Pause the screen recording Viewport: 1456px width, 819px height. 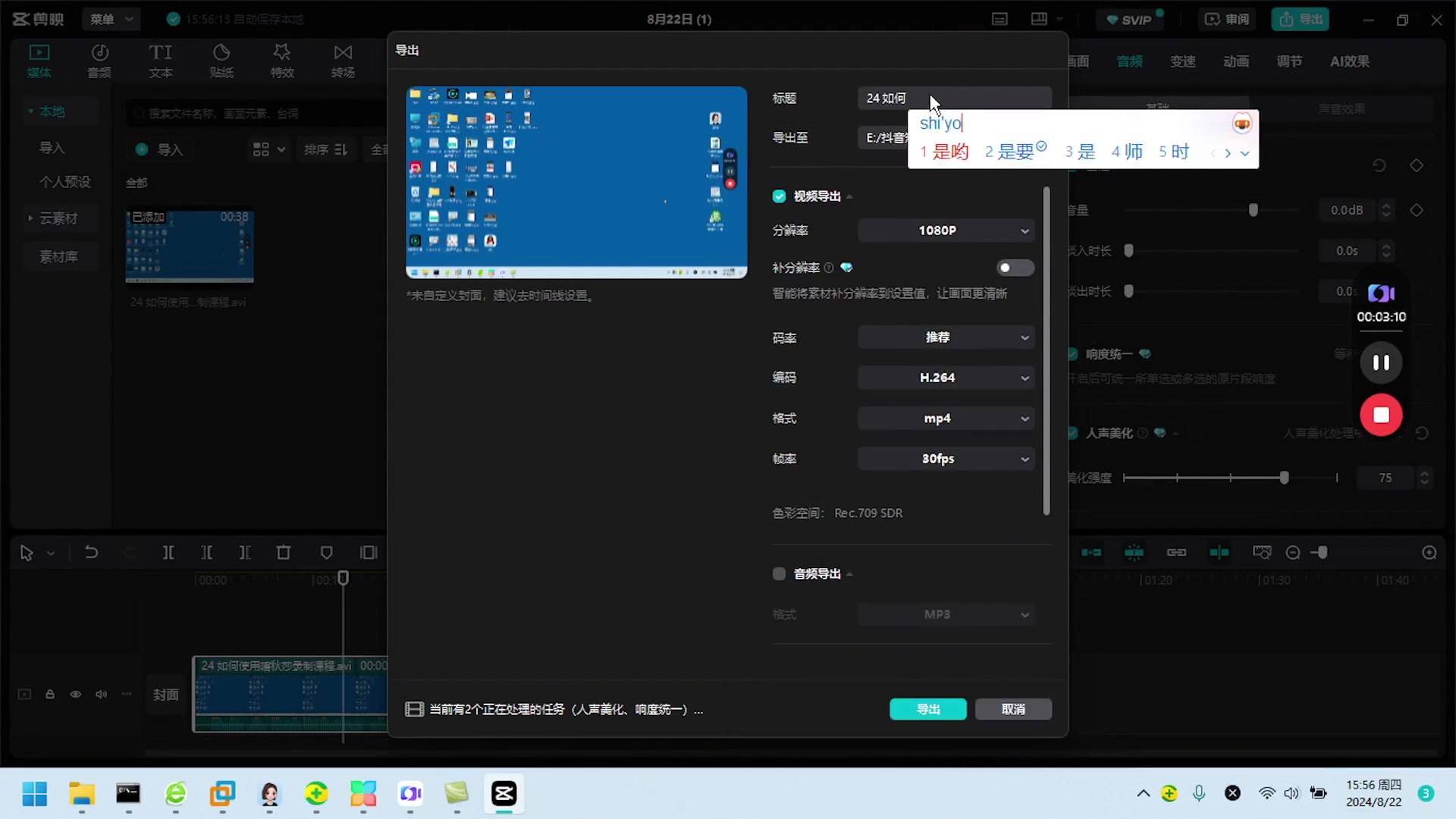click(x=1381, y=362)
